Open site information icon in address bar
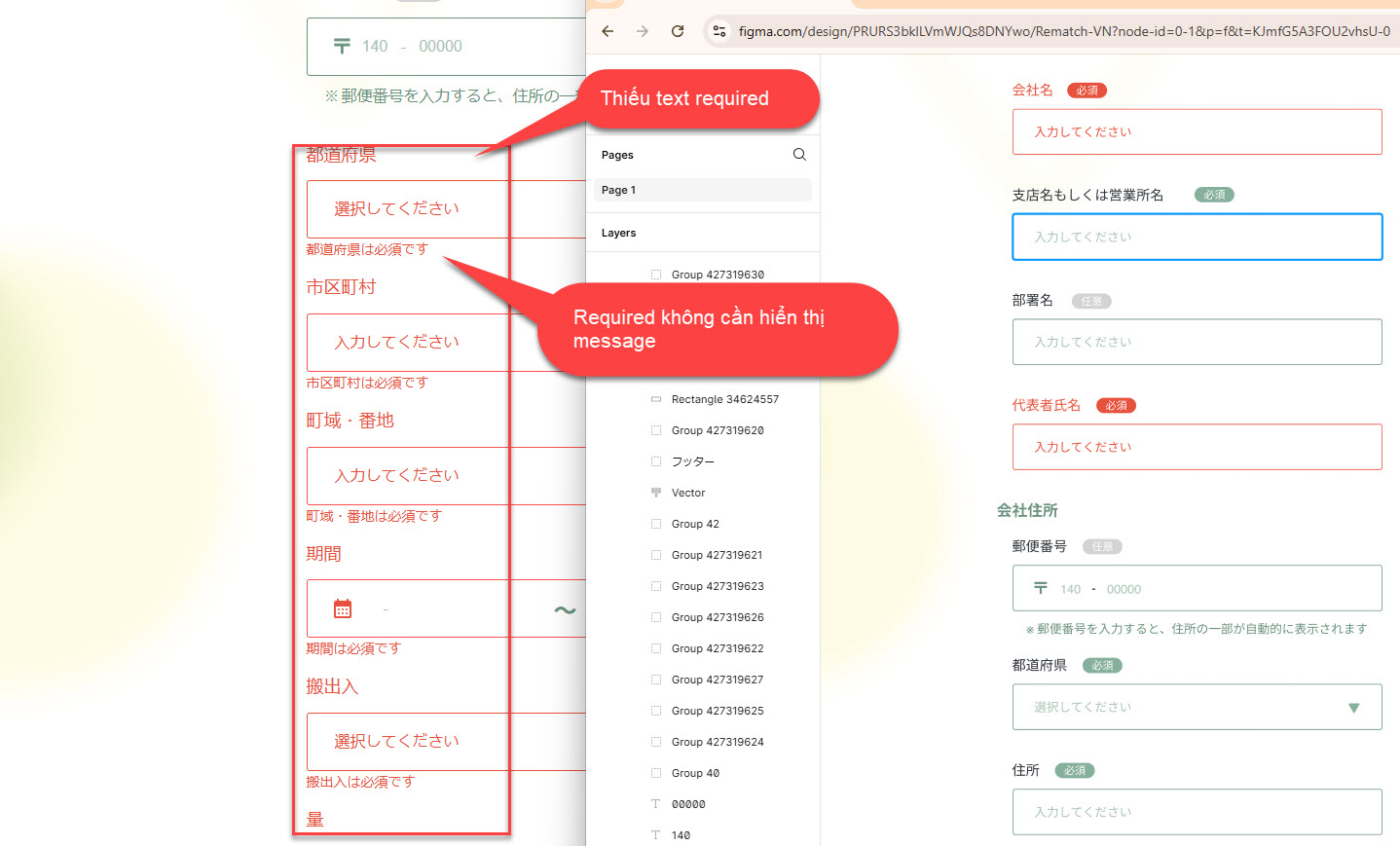This screenshot has width=1400, height=846. coord(719,31)
